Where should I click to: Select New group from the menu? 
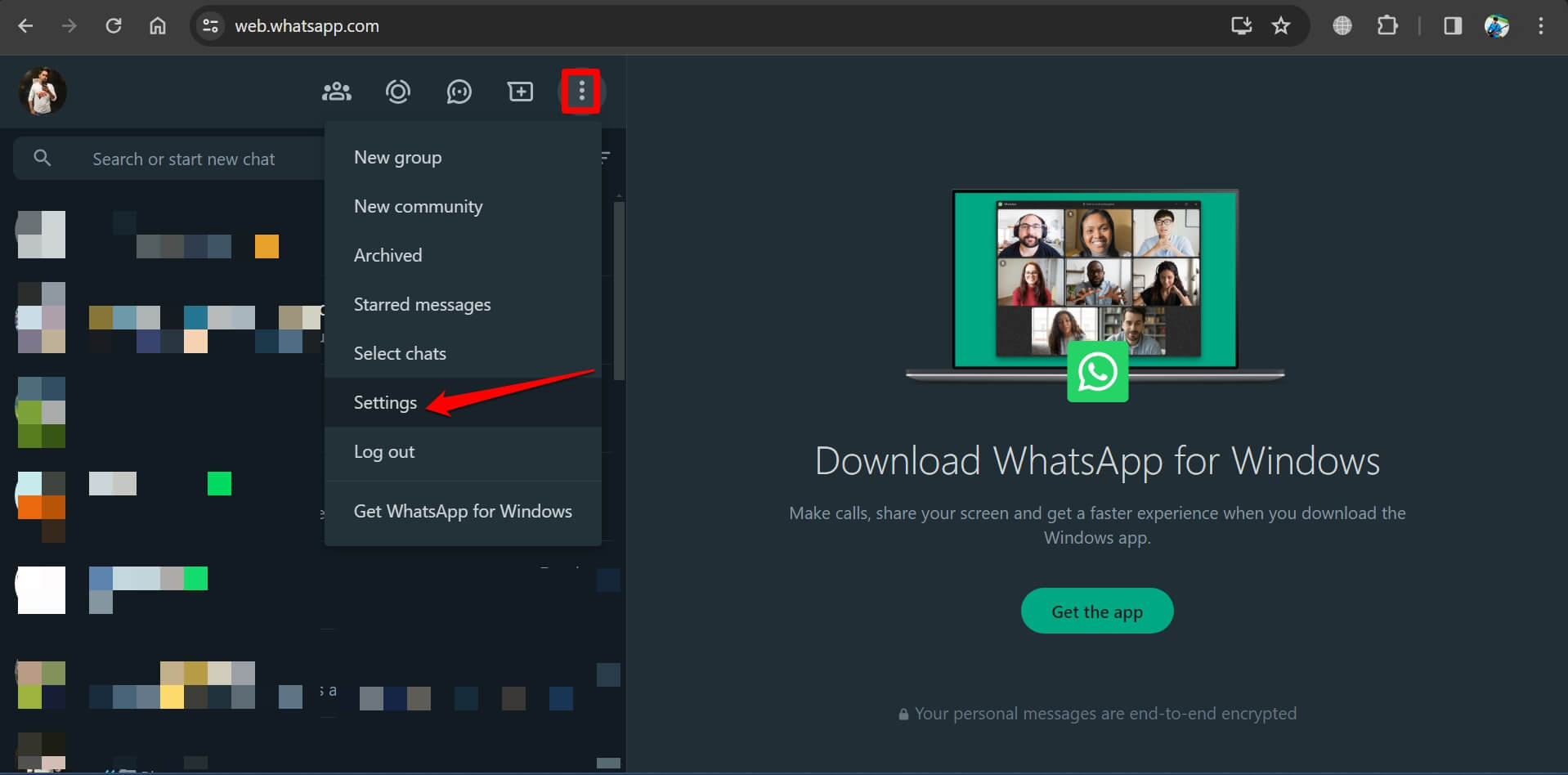(x=463, y=157)
